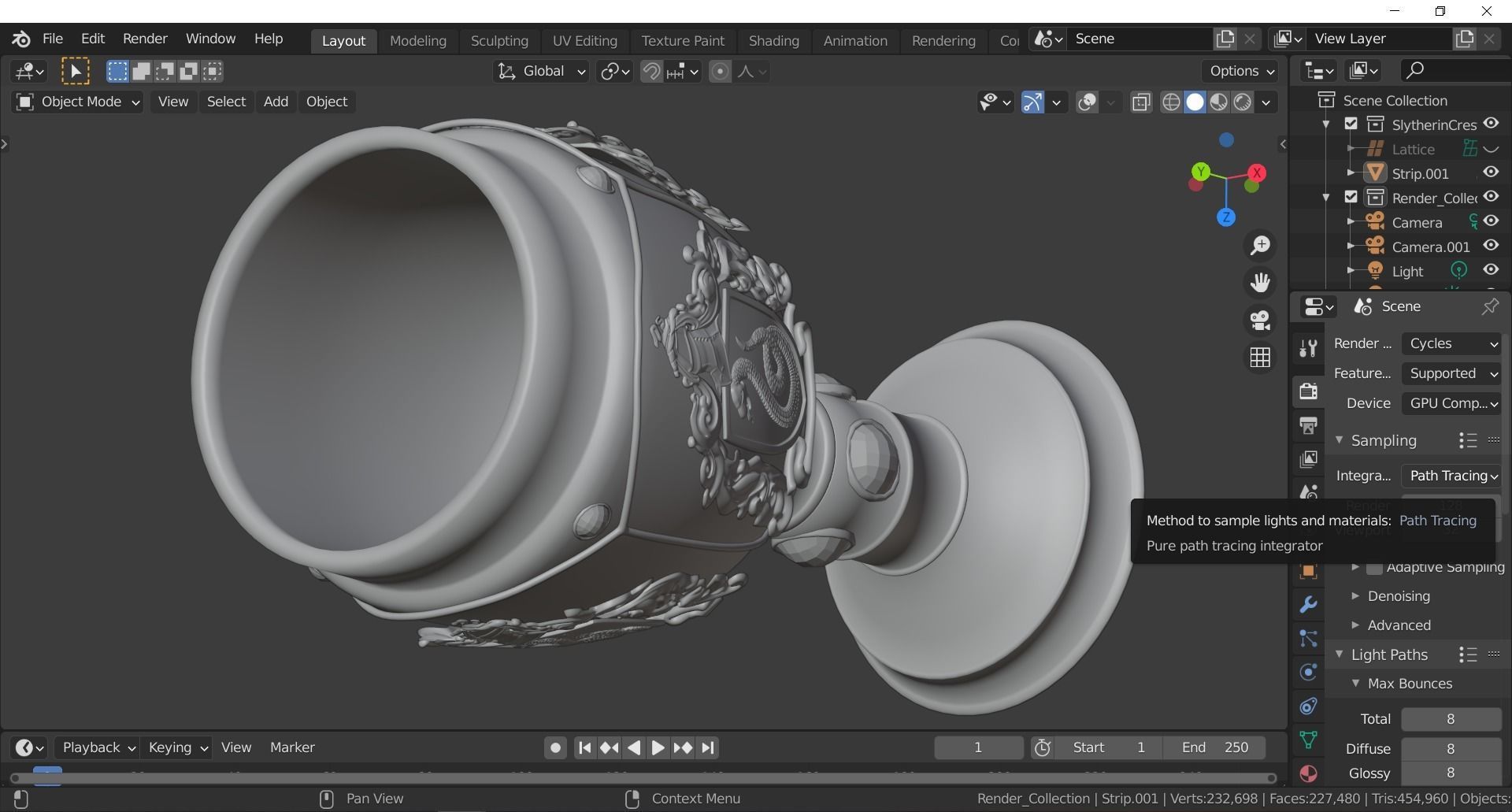This screenshot has width=1512, height=812.
Task: Toggle viewport overlays
Action: coord(1088,102)
